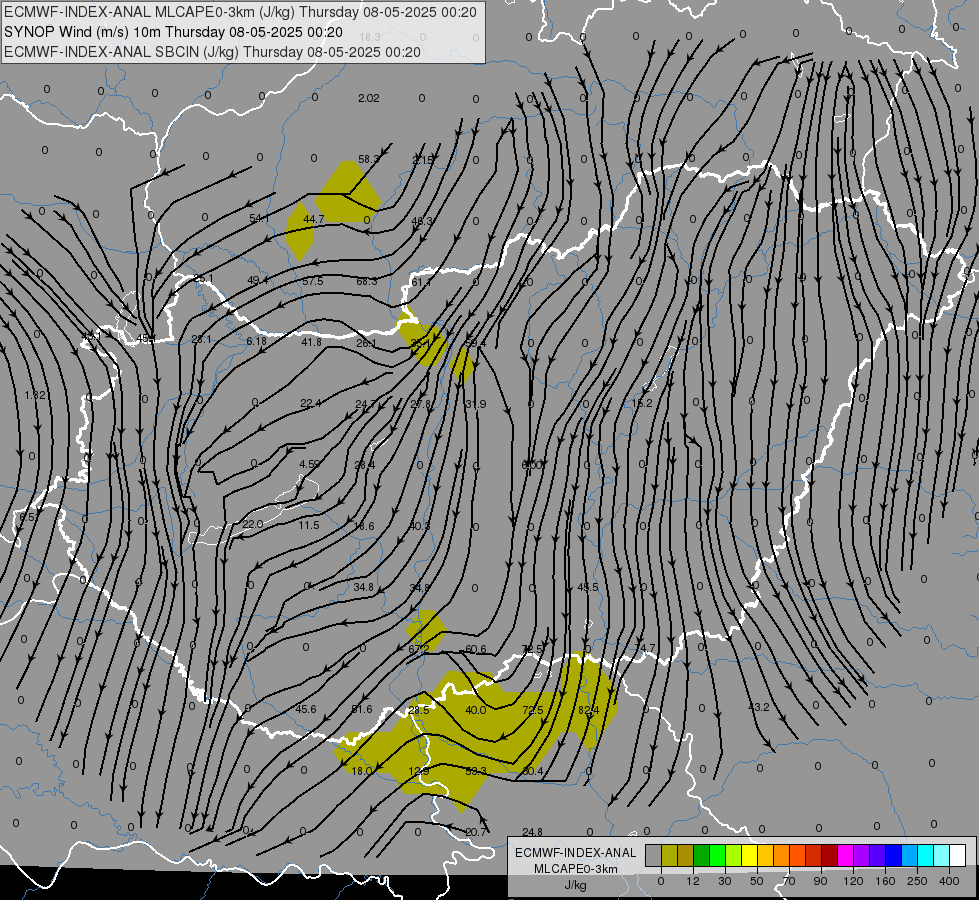Click the map value '31.9'

pyautogui.click(x=475, y=404)
